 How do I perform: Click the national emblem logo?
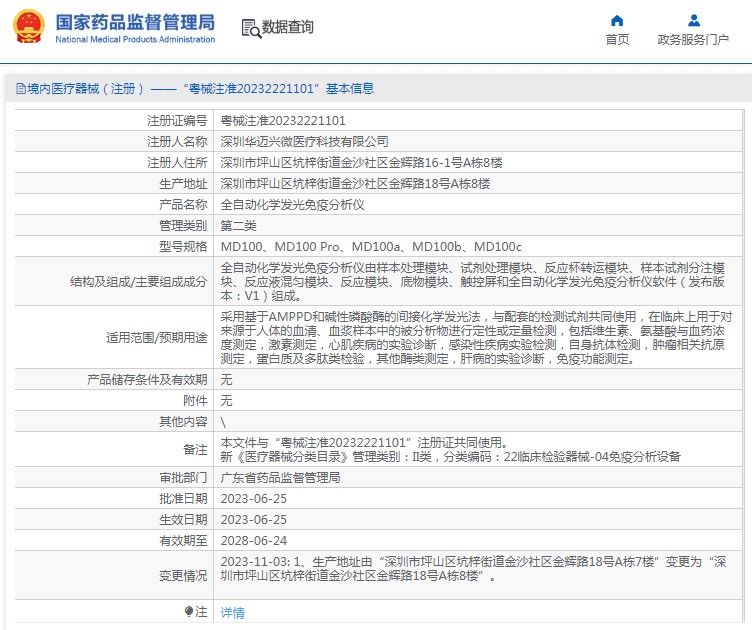26,27
